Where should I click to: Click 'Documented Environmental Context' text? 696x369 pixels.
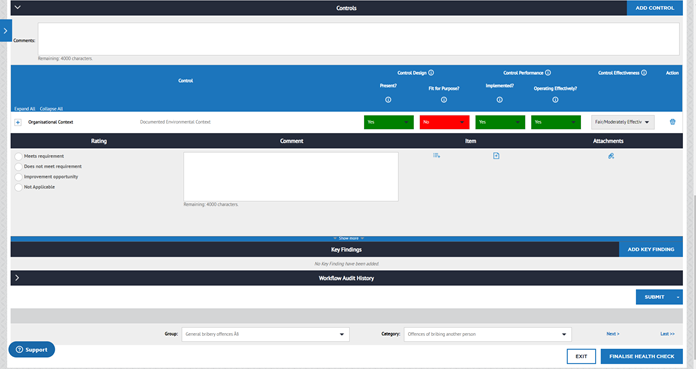[x=175, y=122]
